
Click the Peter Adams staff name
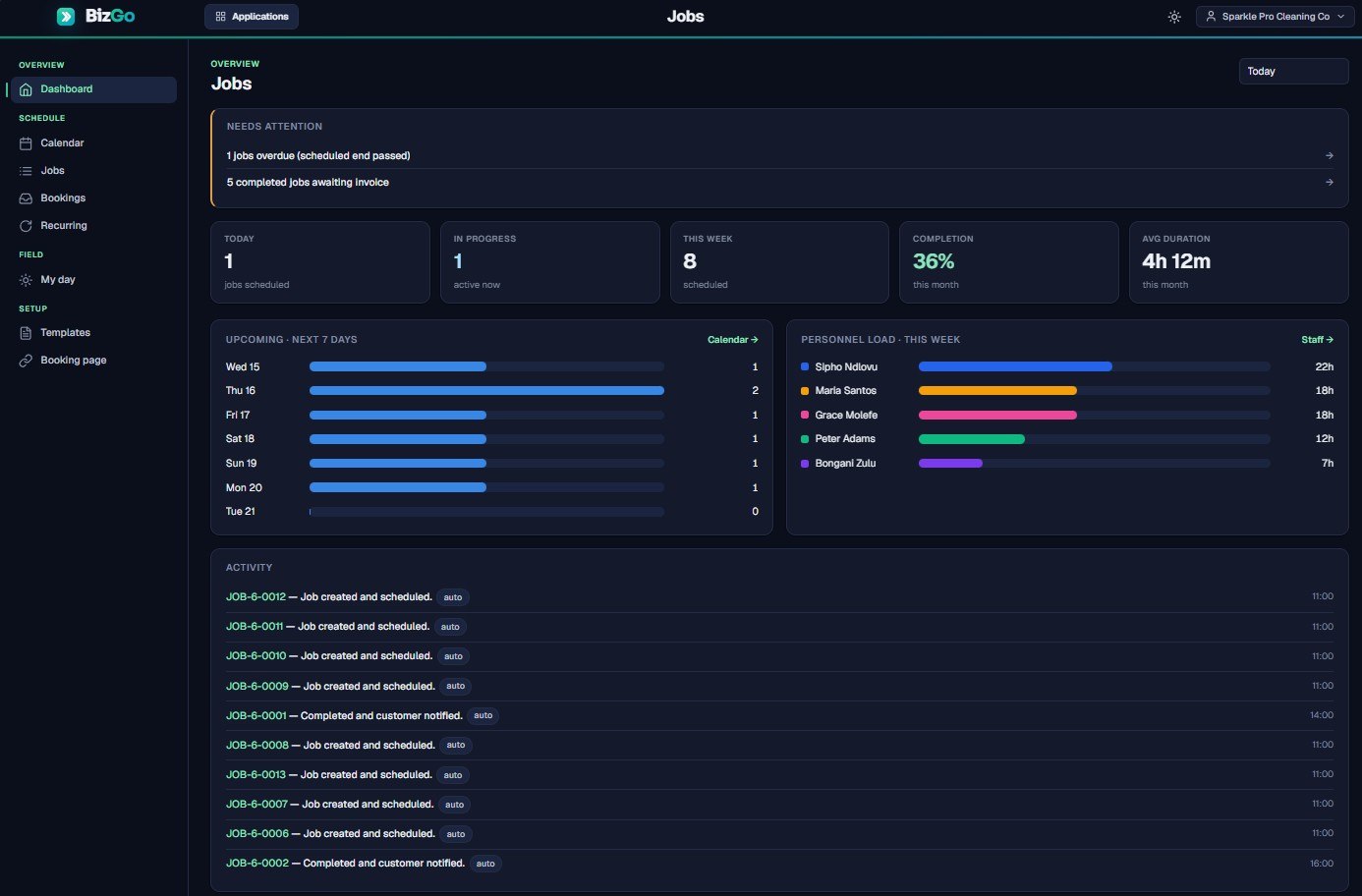point(845,439)
